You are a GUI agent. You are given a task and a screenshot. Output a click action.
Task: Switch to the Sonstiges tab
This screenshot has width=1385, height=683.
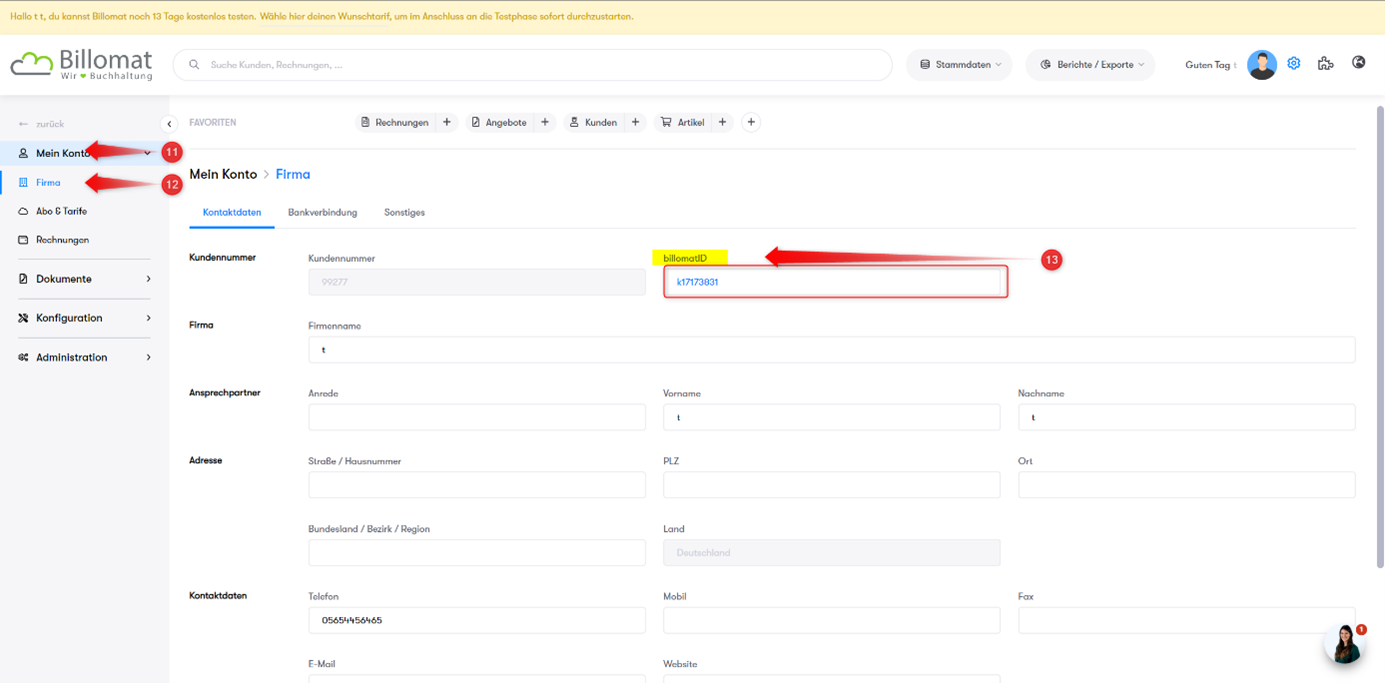coord(404,212)
